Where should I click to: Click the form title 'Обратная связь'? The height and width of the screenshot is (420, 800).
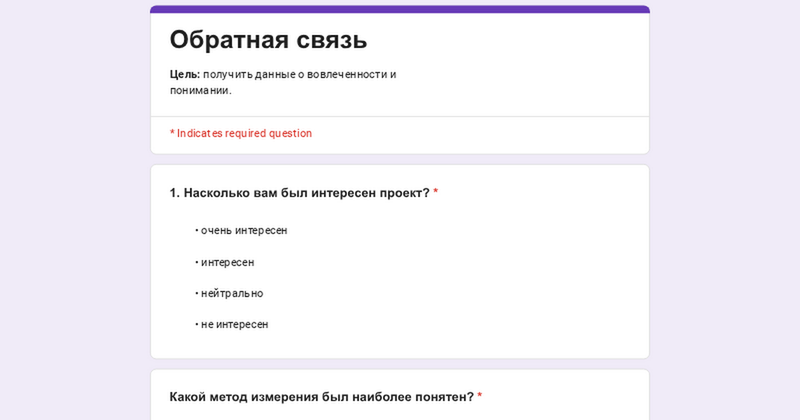[268, 39]
